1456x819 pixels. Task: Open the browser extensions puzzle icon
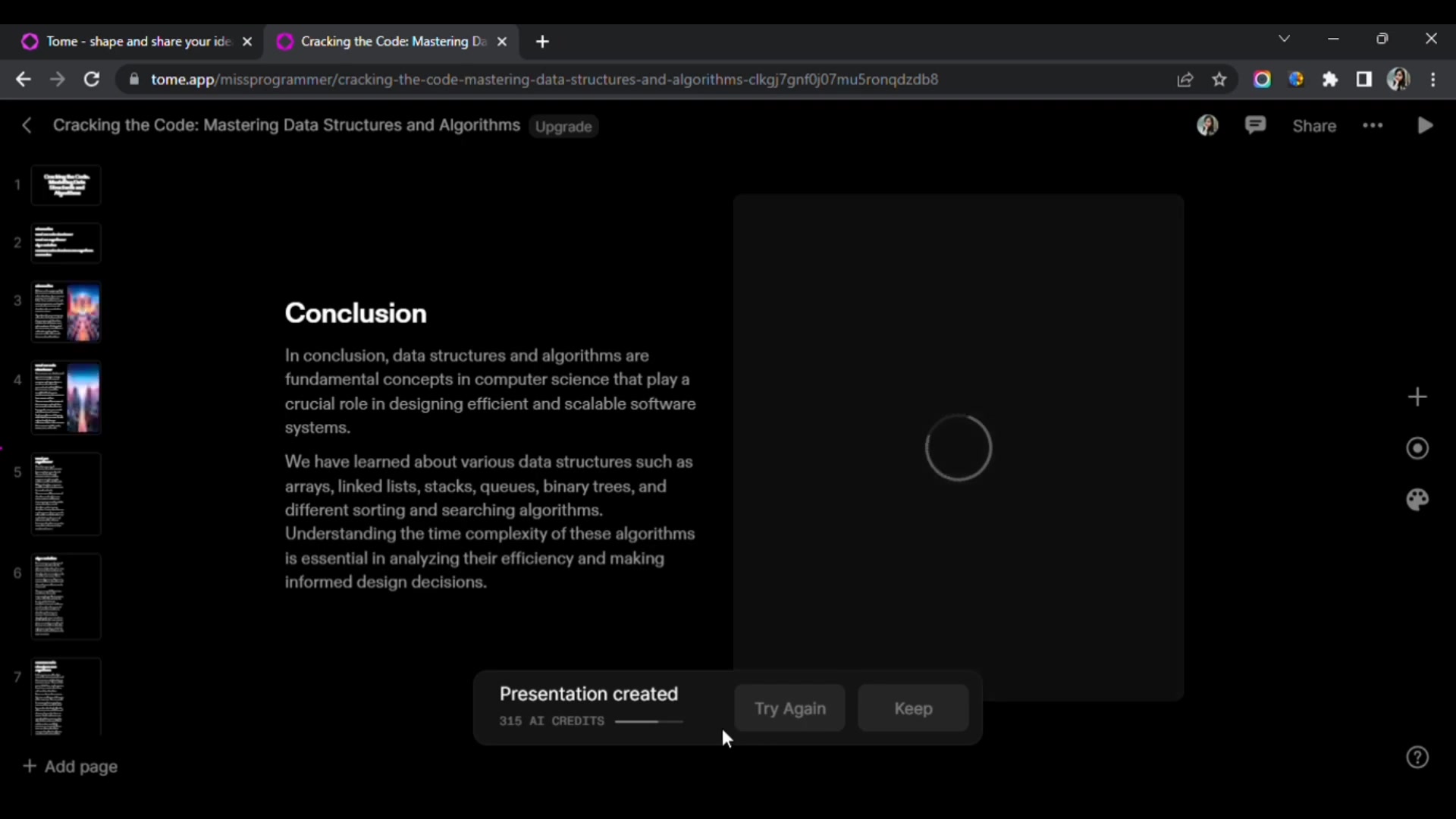coord(1330,80)
